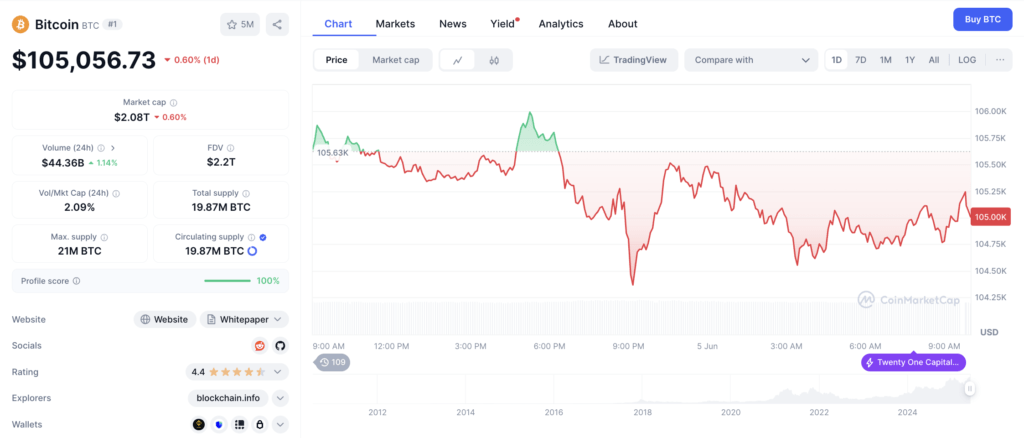
Task: Share Bitcoin page via the share icon
Action: click(x=277, y=25)
